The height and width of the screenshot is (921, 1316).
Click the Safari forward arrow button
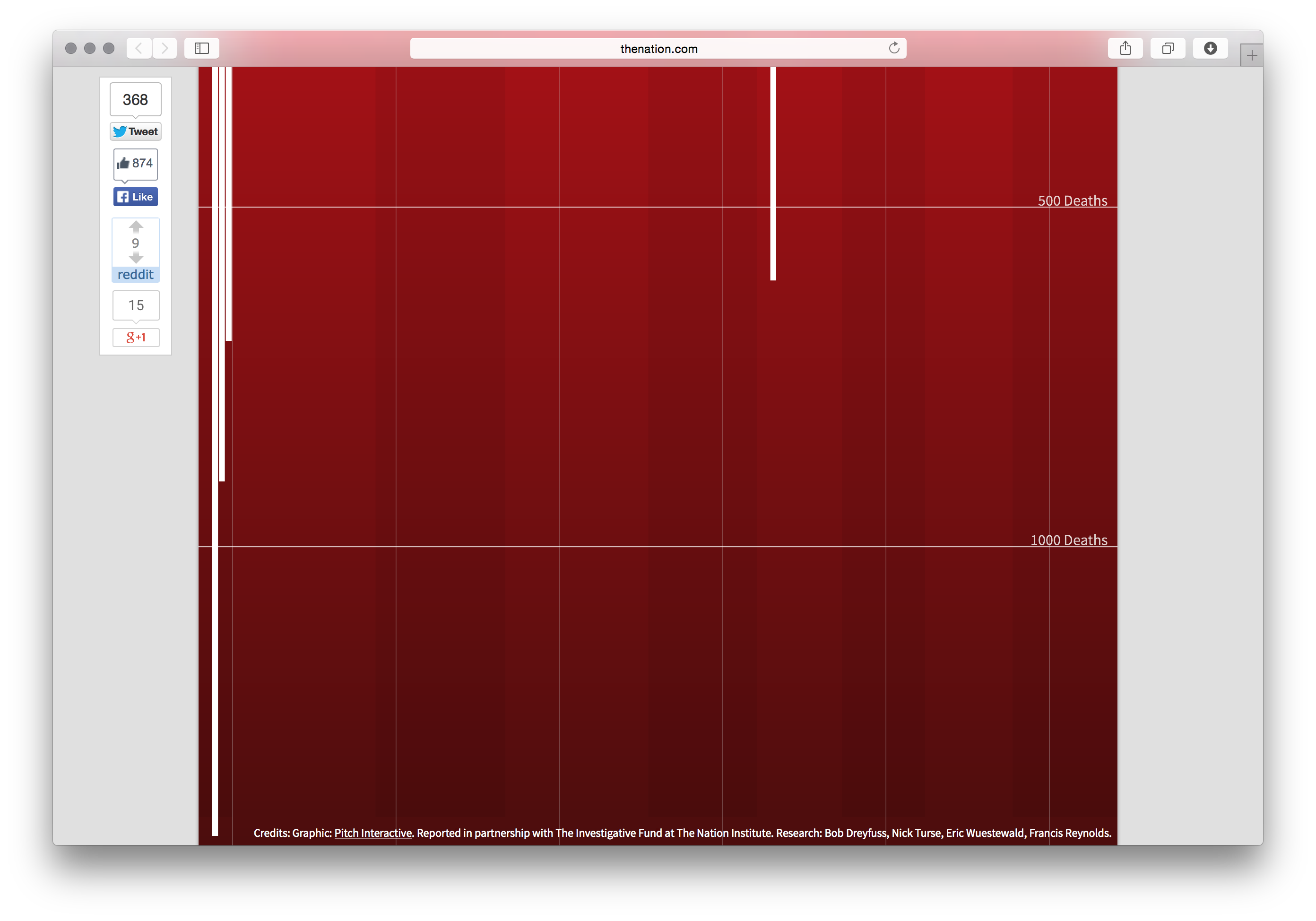click(165, 48)
